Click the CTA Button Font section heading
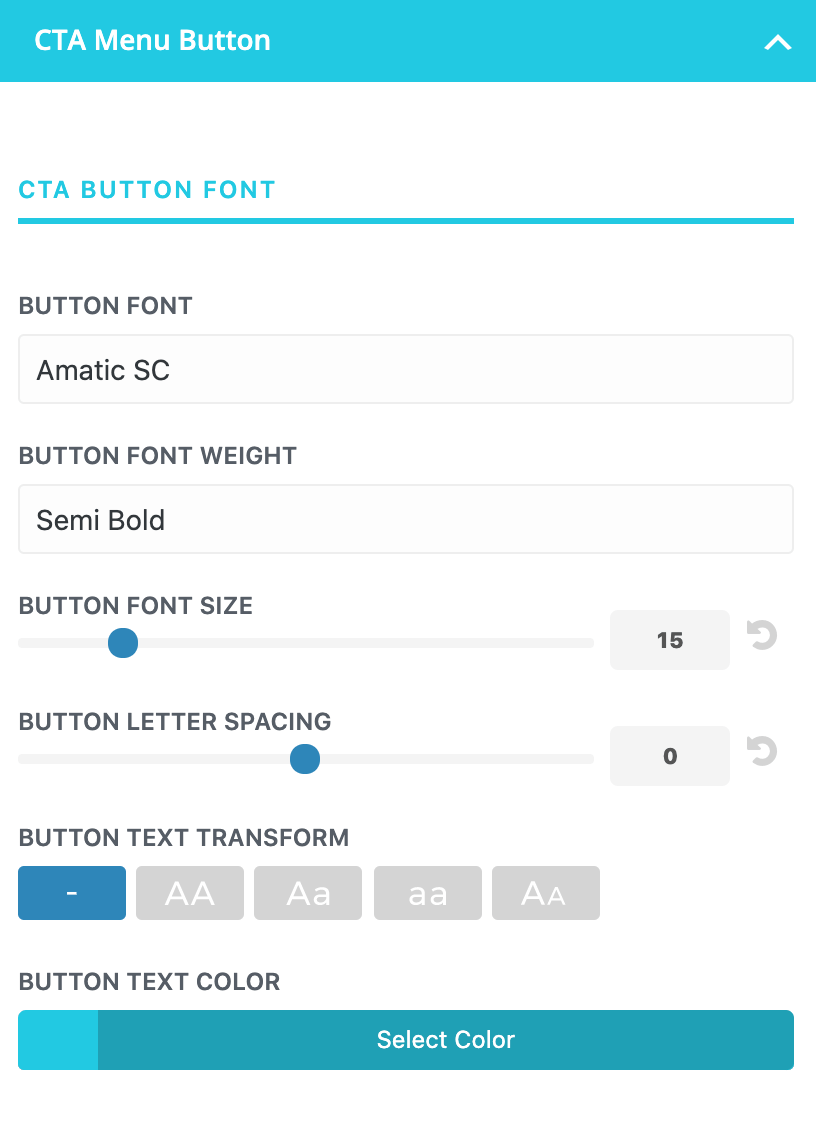816x1137 pixels. click(x=147, y=190)
